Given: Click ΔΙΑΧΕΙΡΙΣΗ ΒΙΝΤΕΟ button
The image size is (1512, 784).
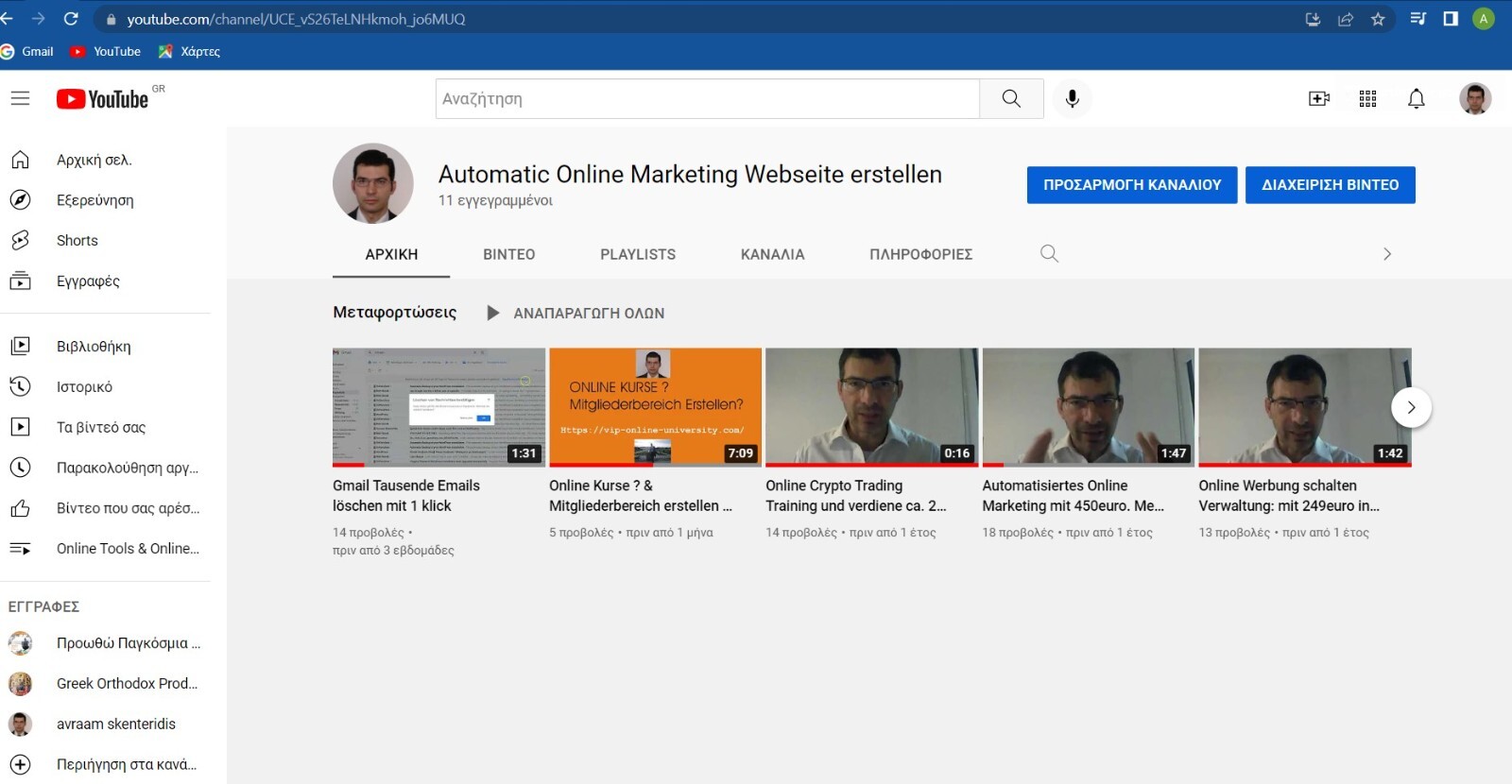Looking at the screenshot, I should click(x=1330, y=185).
